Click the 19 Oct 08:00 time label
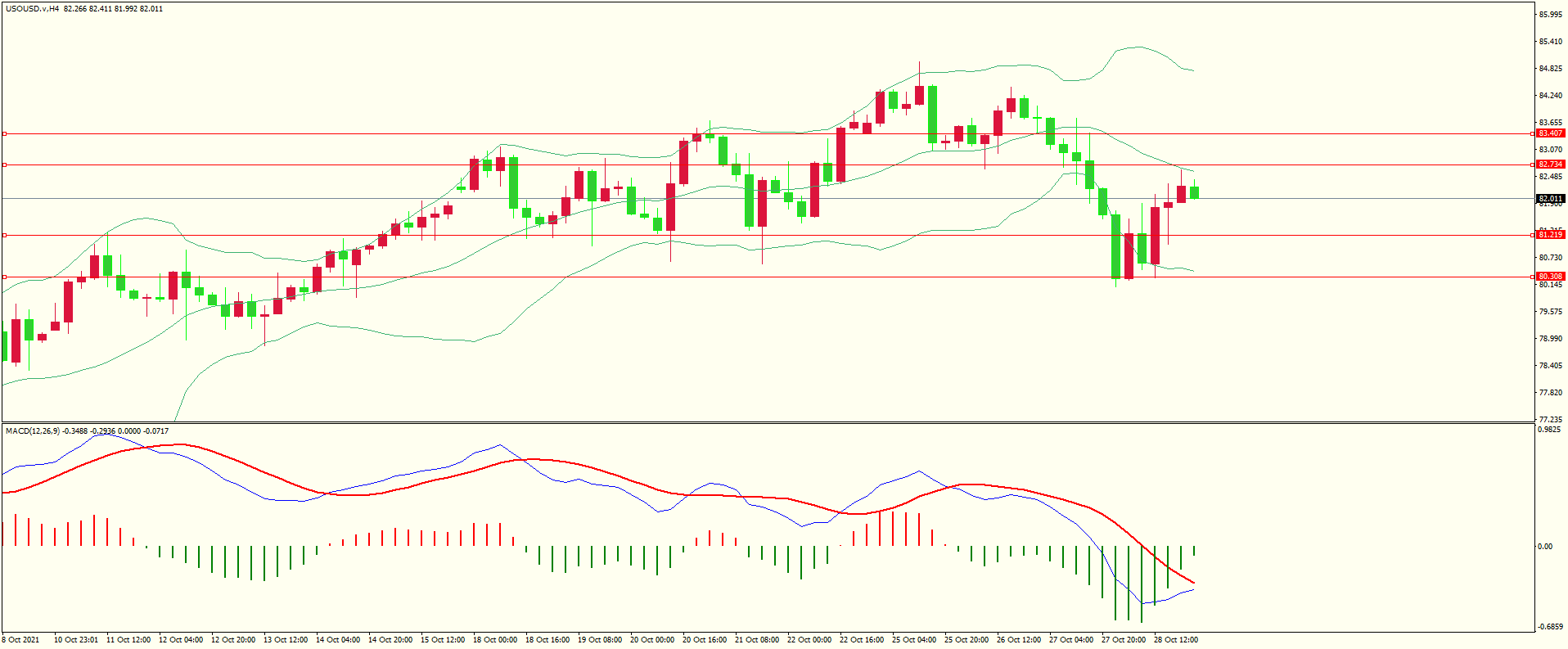This screenshot has height=649, width=1568. point(600,640)
